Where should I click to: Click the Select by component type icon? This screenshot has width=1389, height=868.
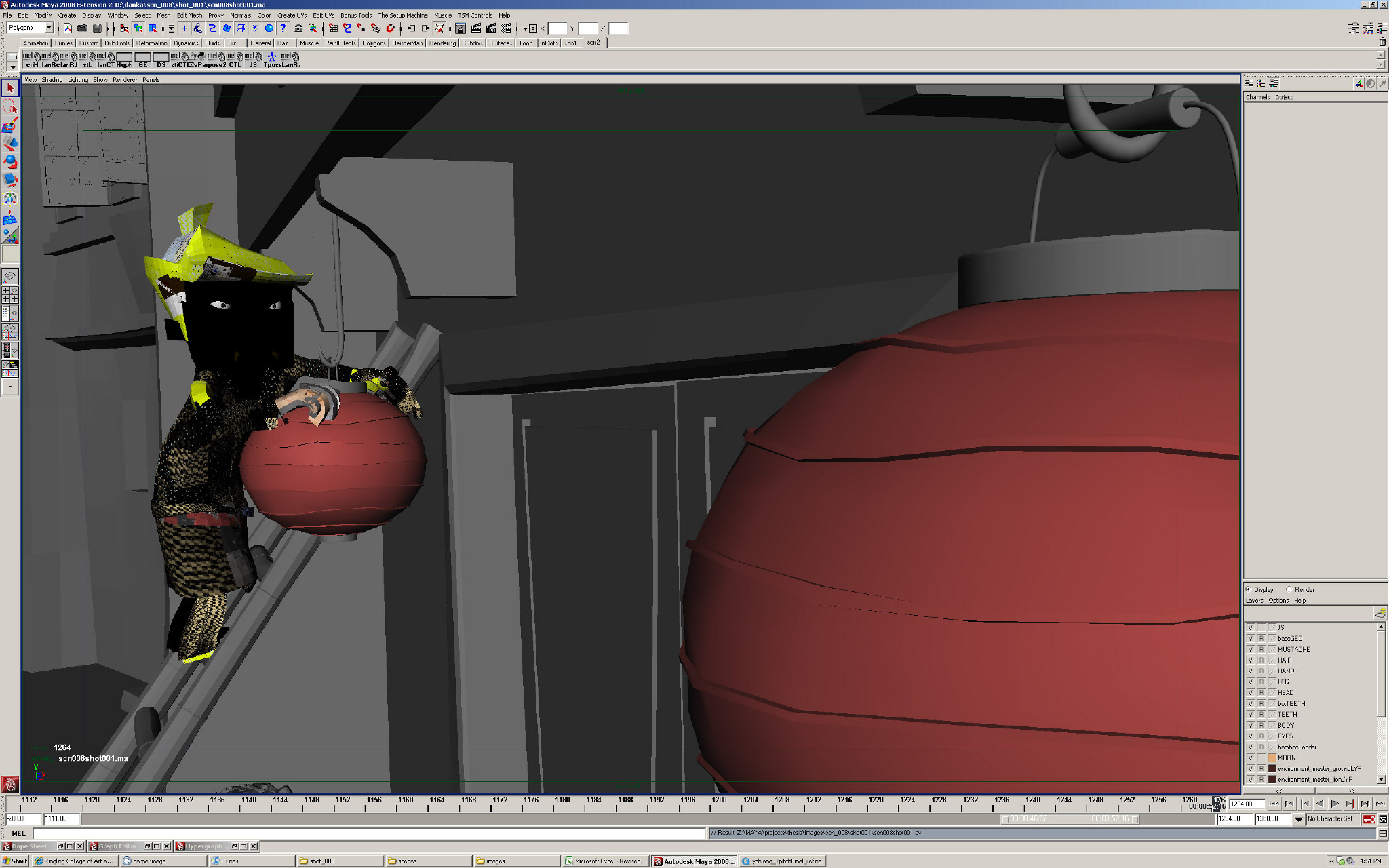[x=153, y=28]
